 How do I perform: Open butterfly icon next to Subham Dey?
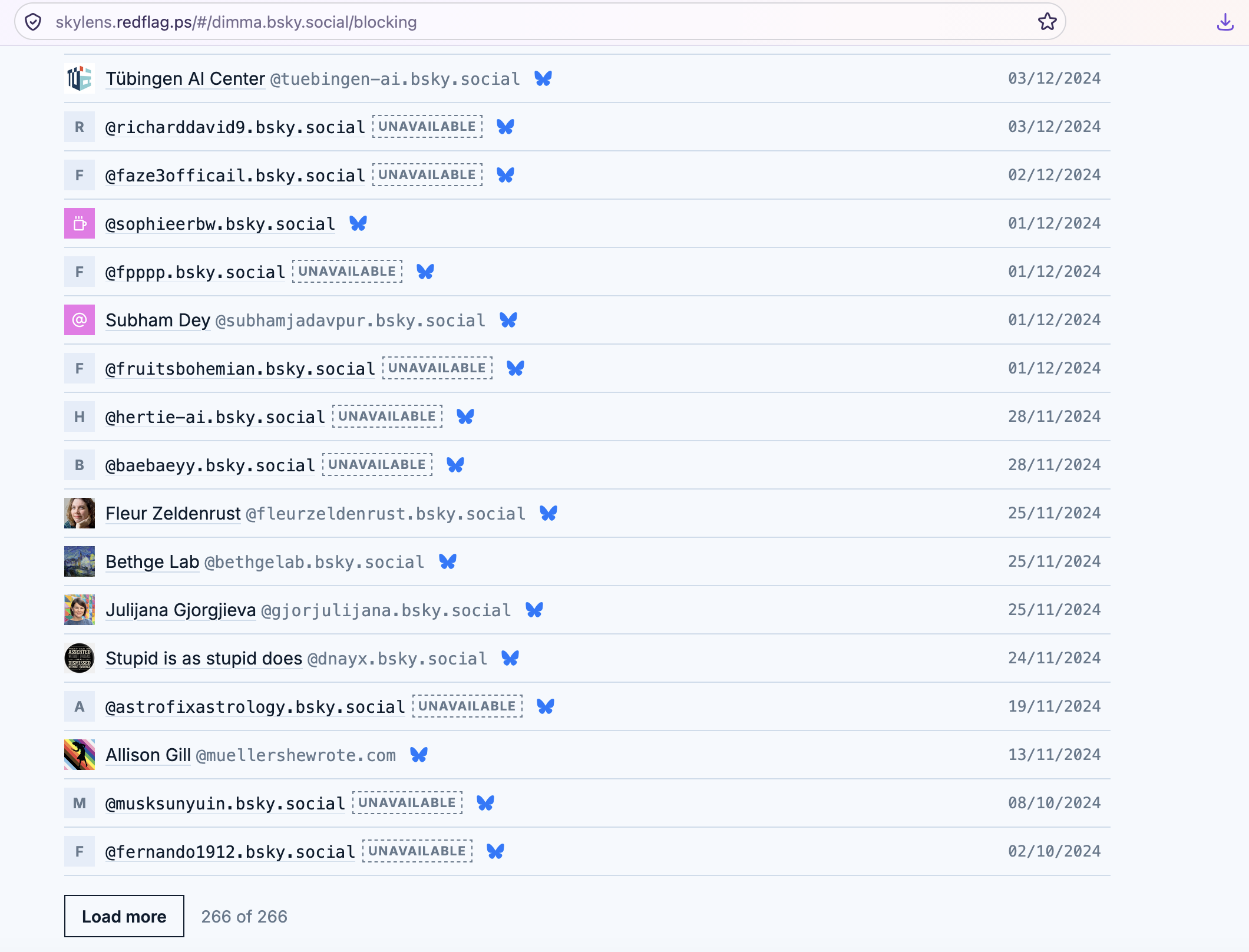pos(508,320)
